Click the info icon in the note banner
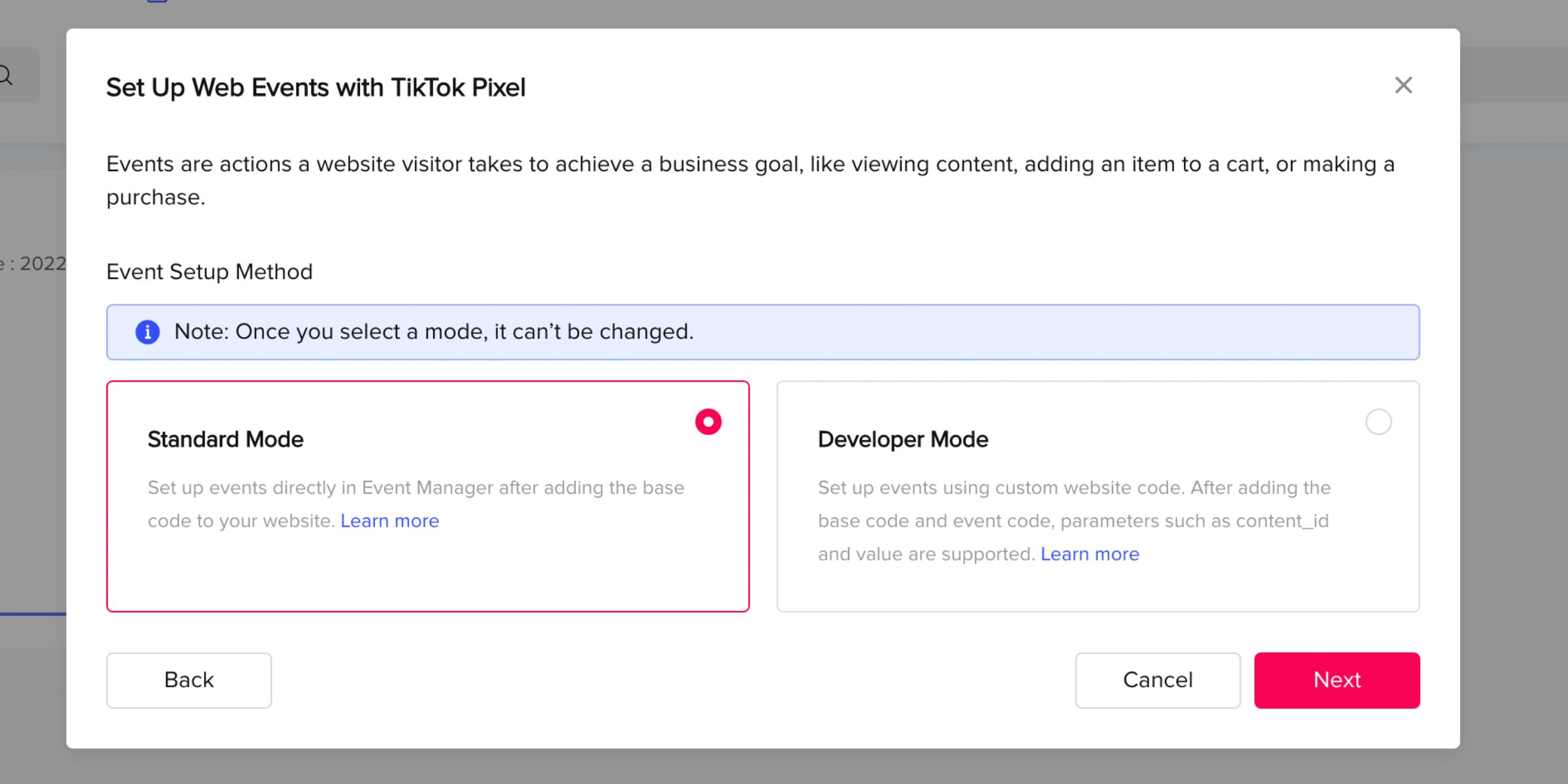1568x784 pixels. (148, 332)
